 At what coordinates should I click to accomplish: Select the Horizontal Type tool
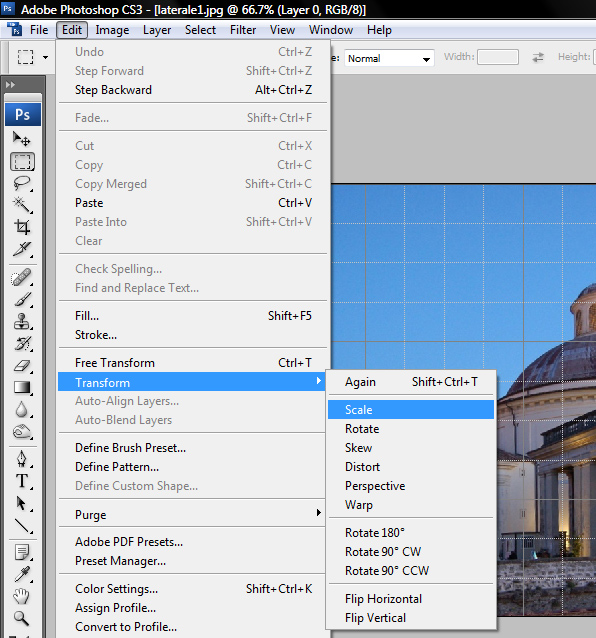[22, 481]
